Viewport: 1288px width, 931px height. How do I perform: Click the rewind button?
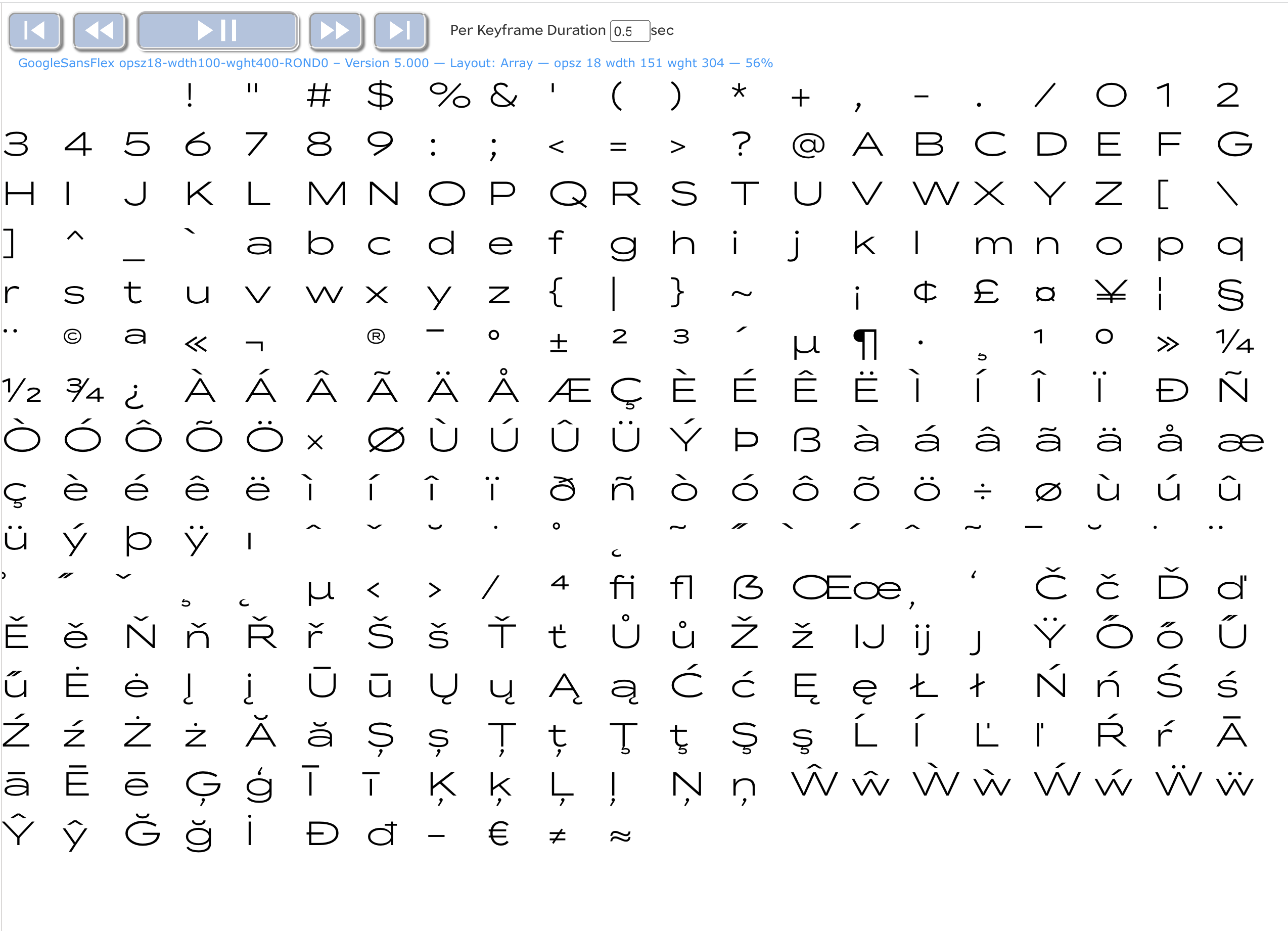[x=100, y=30]
